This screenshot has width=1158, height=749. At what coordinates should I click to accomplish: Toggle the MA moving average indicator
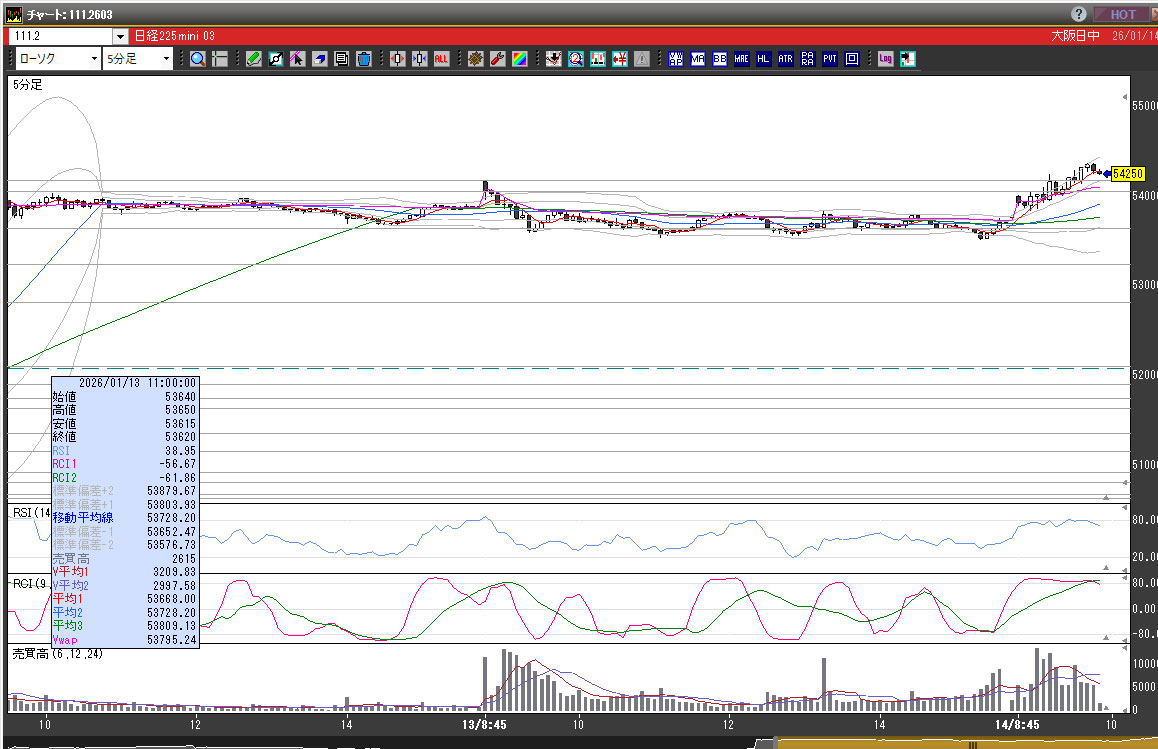697,59
